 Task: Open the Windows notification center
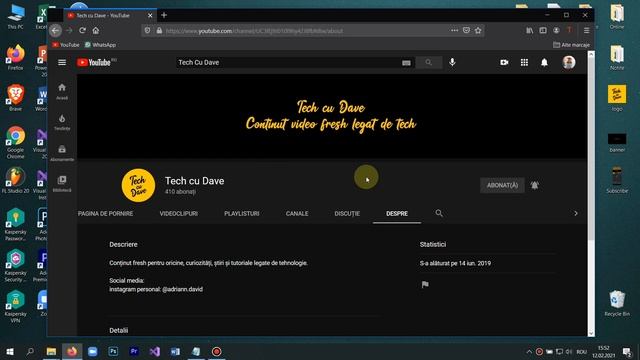[x=627, y=351]
